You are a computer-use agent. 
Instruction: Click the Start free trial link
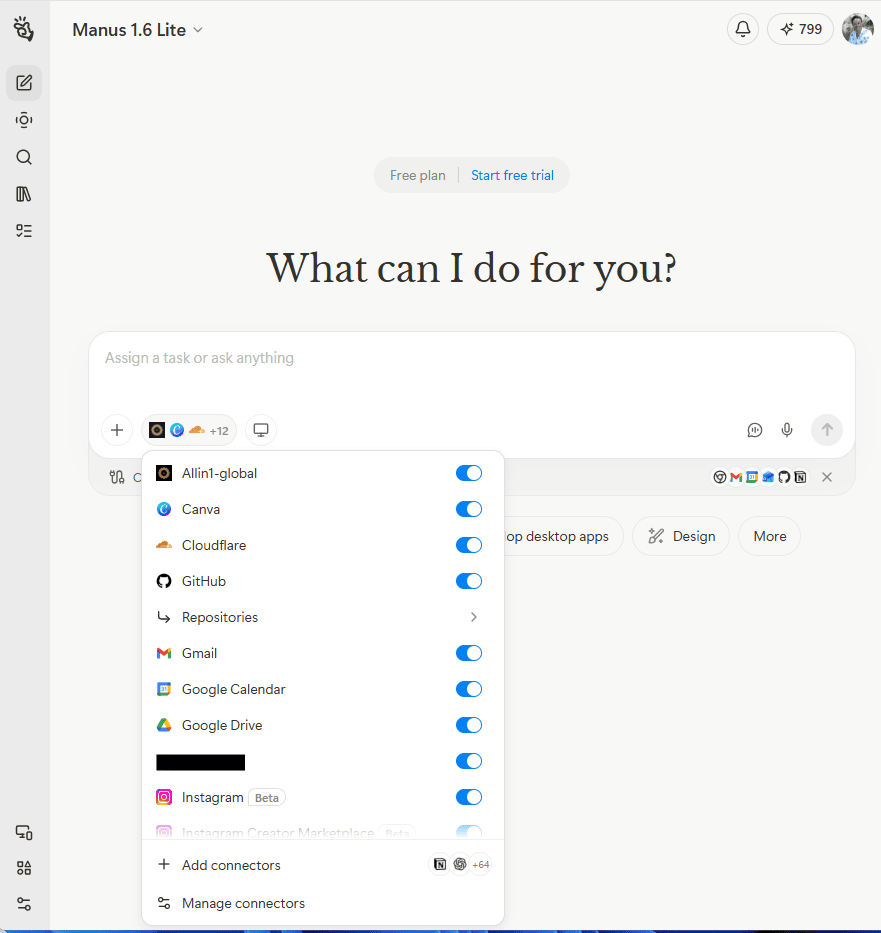(x=512, y=175)
